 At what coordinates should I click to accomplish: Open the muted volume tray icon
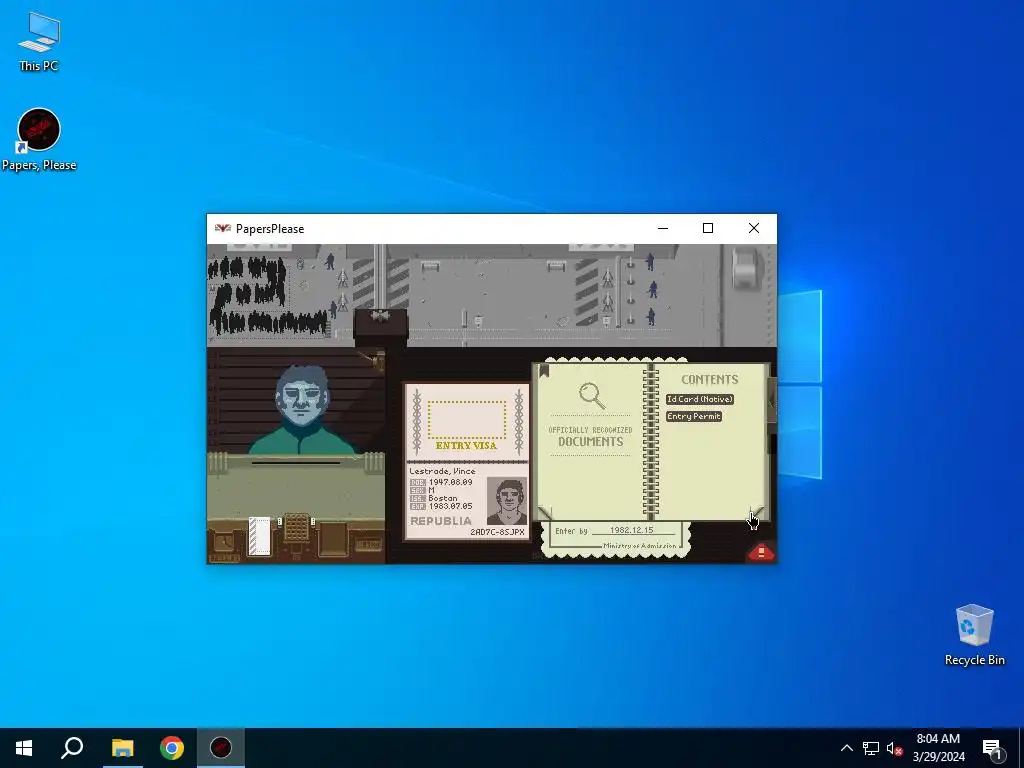894,748
